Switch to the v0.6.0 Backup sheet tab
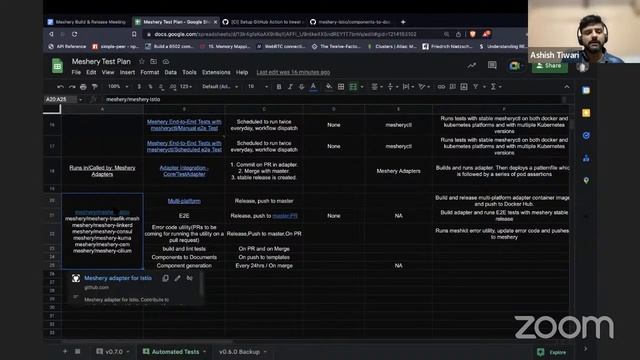Image resolution: width=640 pixels, height=360 pixels. click(242, 351)
